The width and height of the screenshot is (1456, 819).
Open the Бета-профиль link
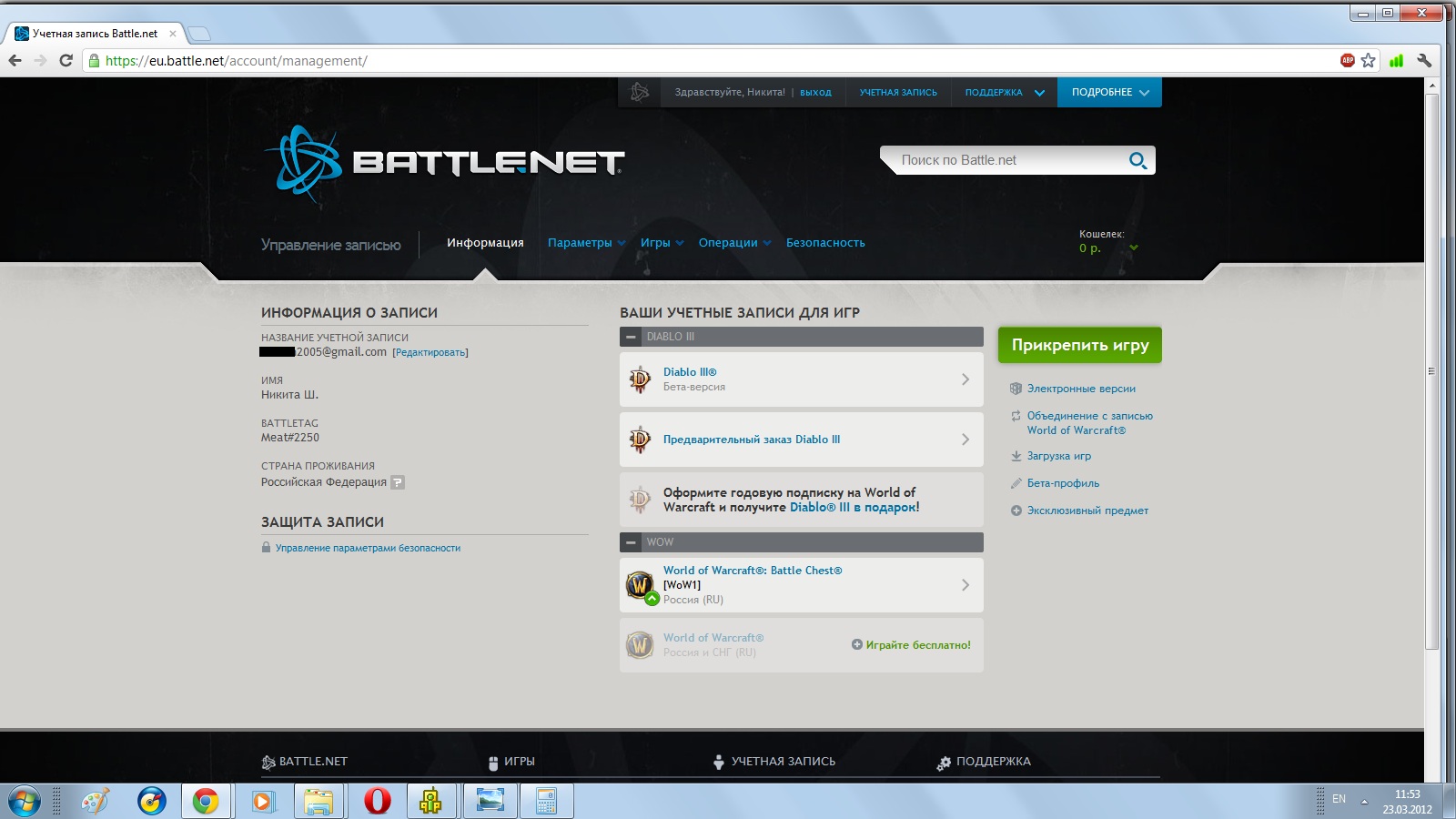click(x=1063, y=483)
